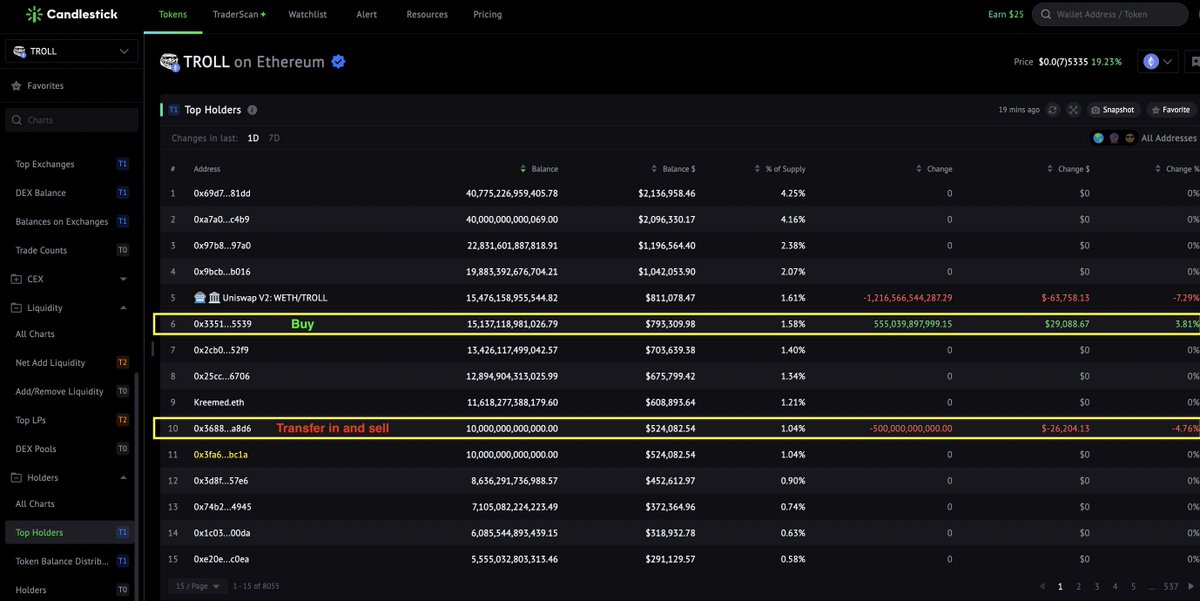Sort by Balance $ column header

click(x=673, y=169)
